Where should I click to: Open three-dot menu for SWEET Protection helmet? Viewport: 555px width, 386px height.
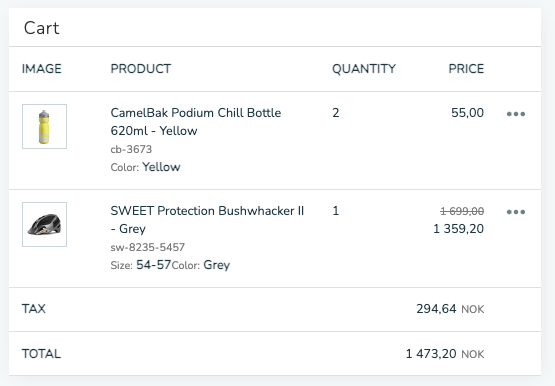tap(516, 212)
